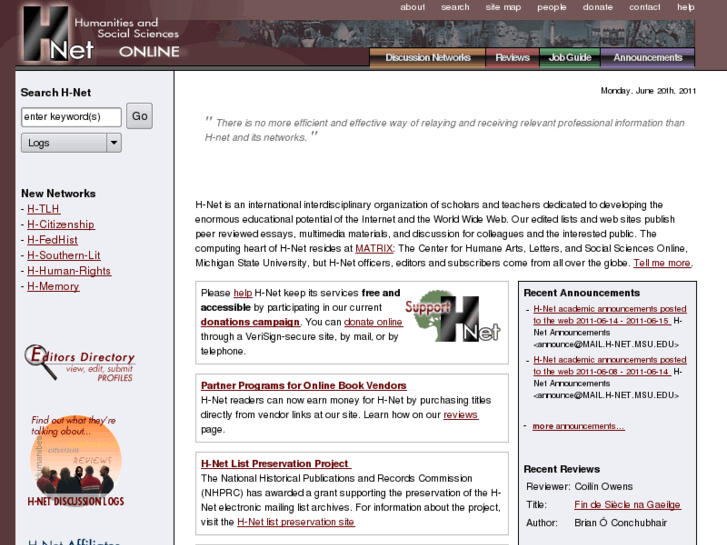727x545 pixels.
Task: Open the H-Human-Rights network link
Action: (69, 271)
